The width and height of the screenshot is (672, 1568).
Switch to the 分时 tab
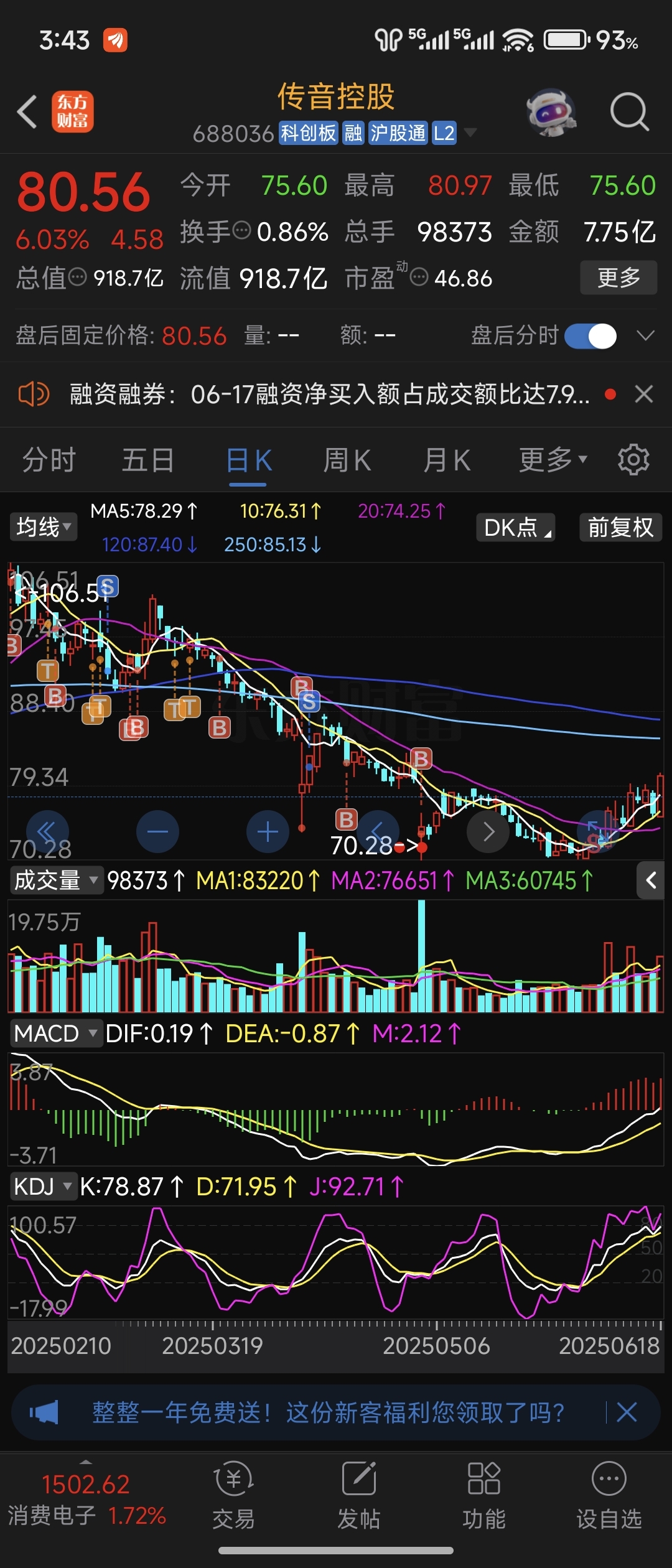49,460
